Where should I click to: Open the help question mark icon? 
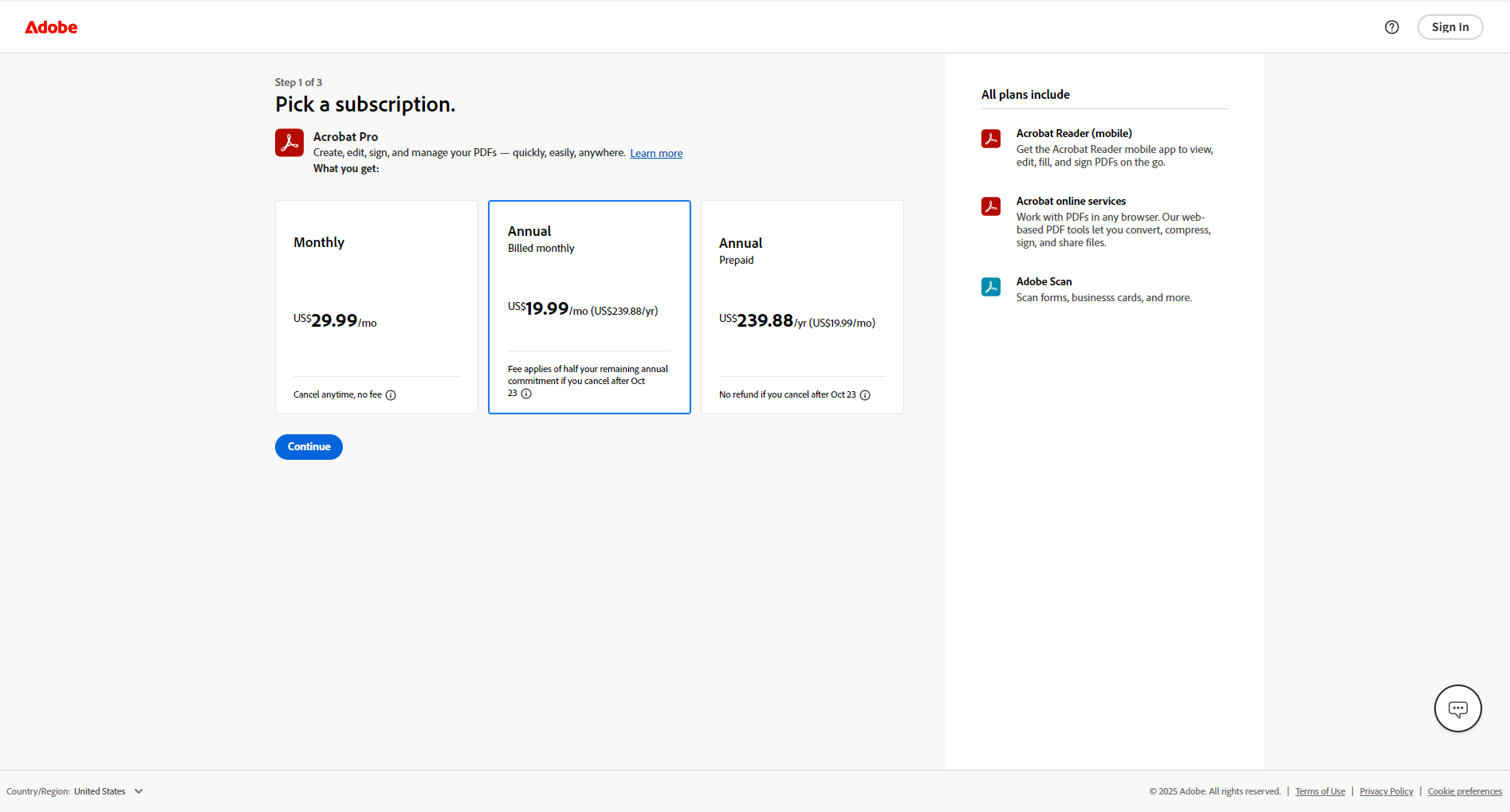1391,27
